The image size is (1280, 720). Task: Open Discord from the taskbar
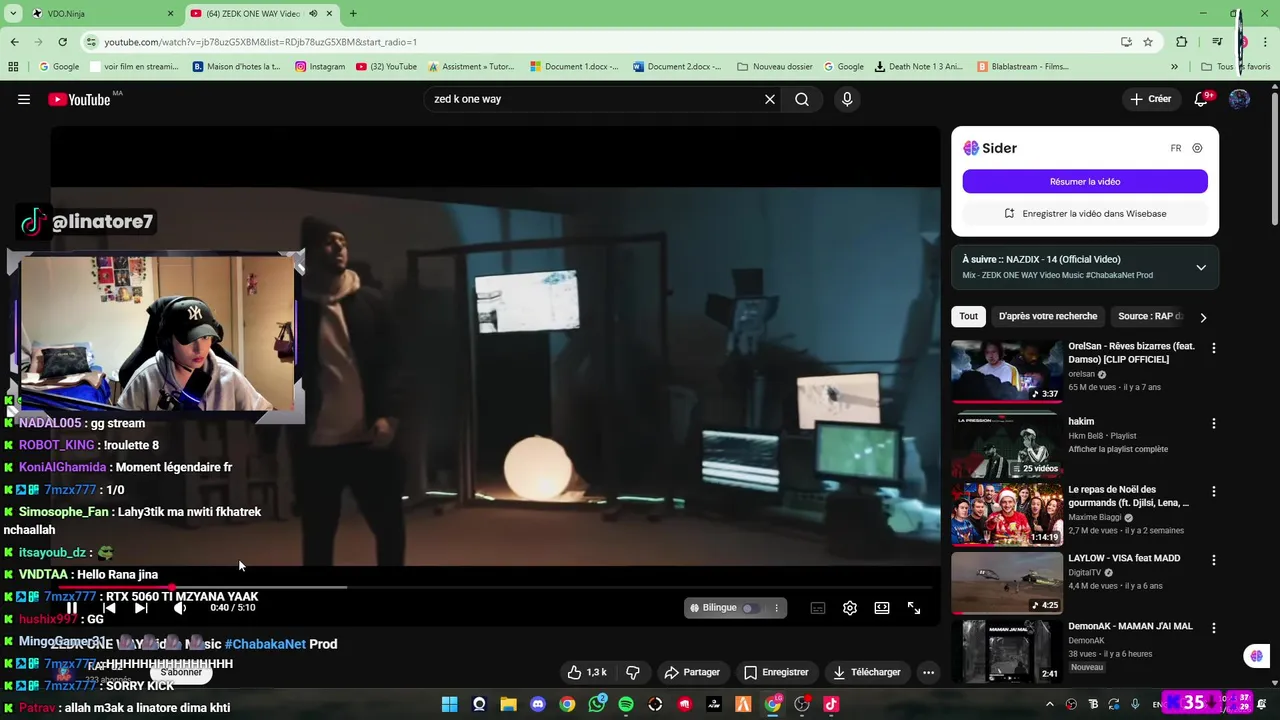[x=538, y=704]
